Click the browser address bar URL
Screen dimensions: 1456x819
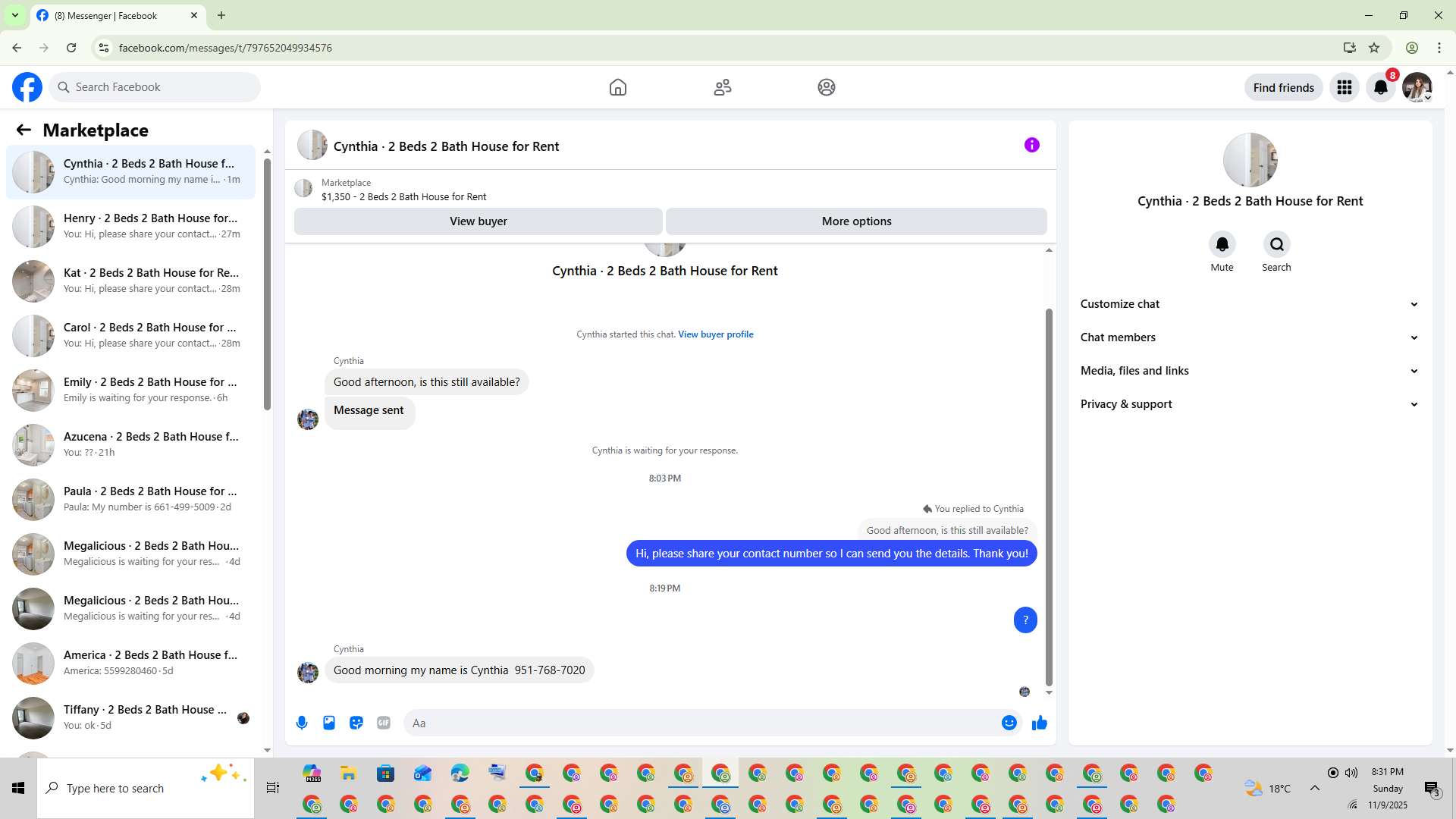pos(225,48)
